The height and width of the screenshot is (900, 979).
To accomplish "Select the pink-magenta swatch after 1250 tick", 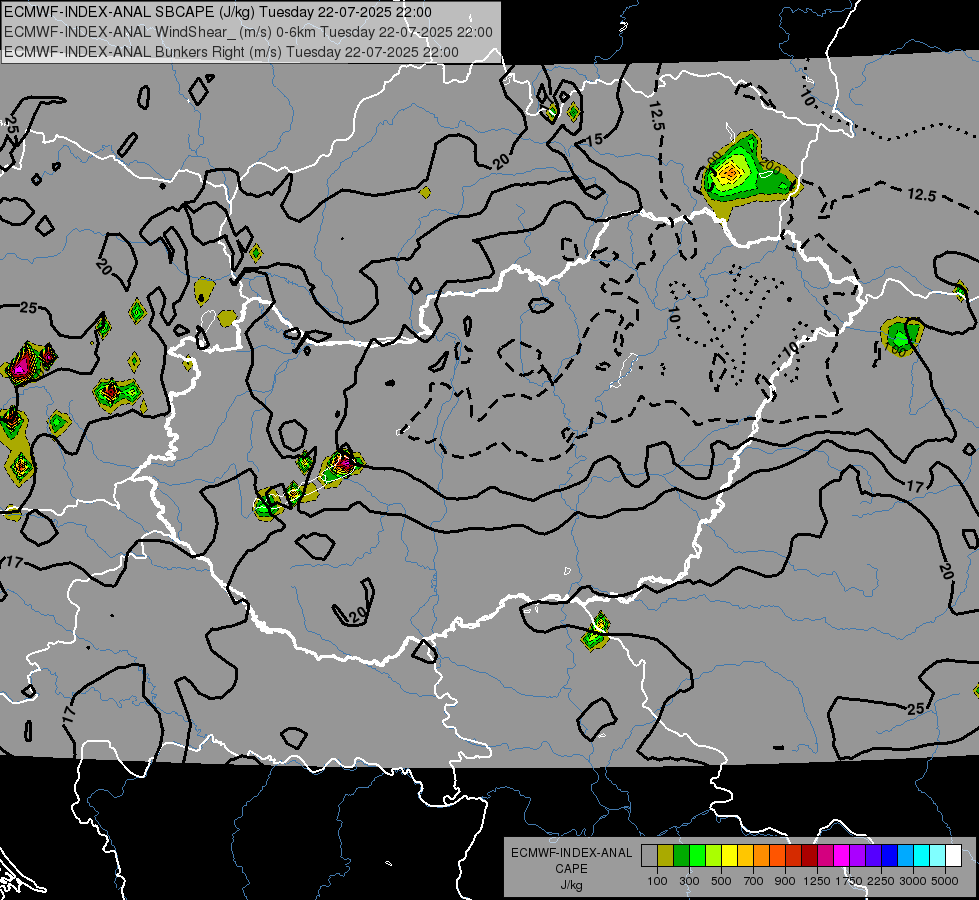I will (x=825, y=855).
